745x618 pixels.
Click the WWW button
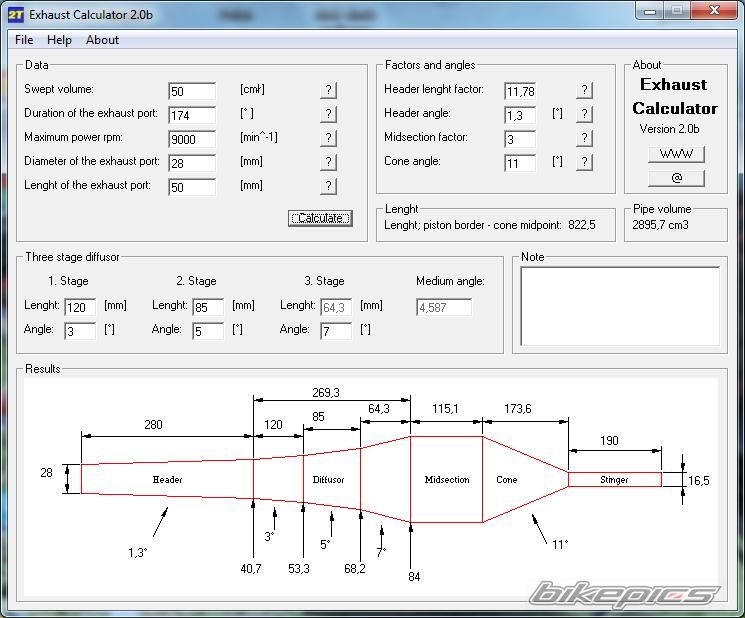point(676,154)
